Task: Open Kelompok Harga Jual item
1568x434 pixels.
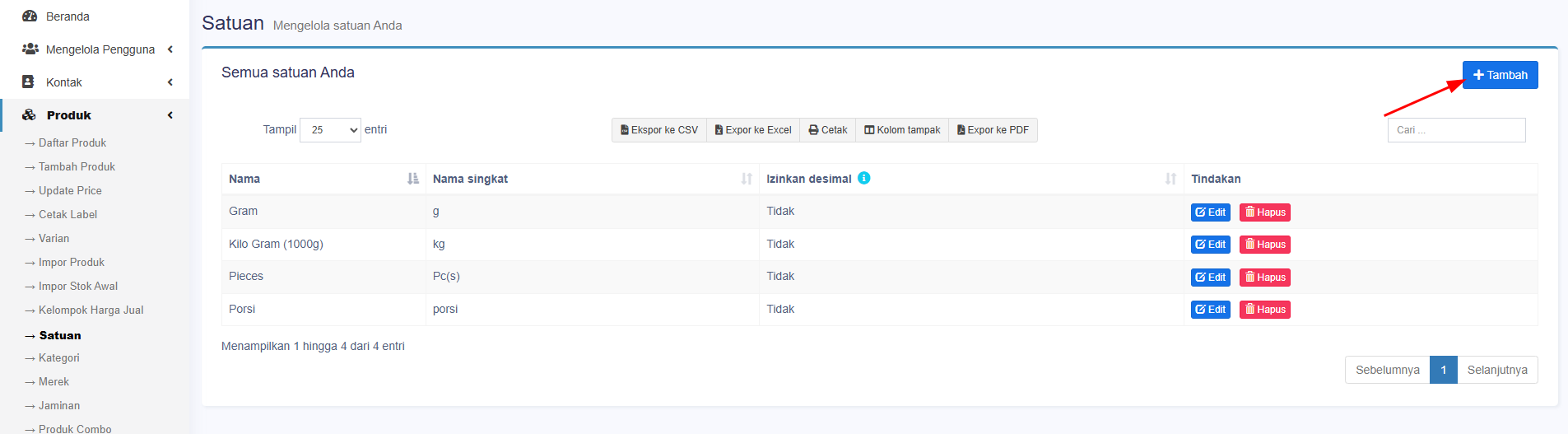Action: coord(91,310)
